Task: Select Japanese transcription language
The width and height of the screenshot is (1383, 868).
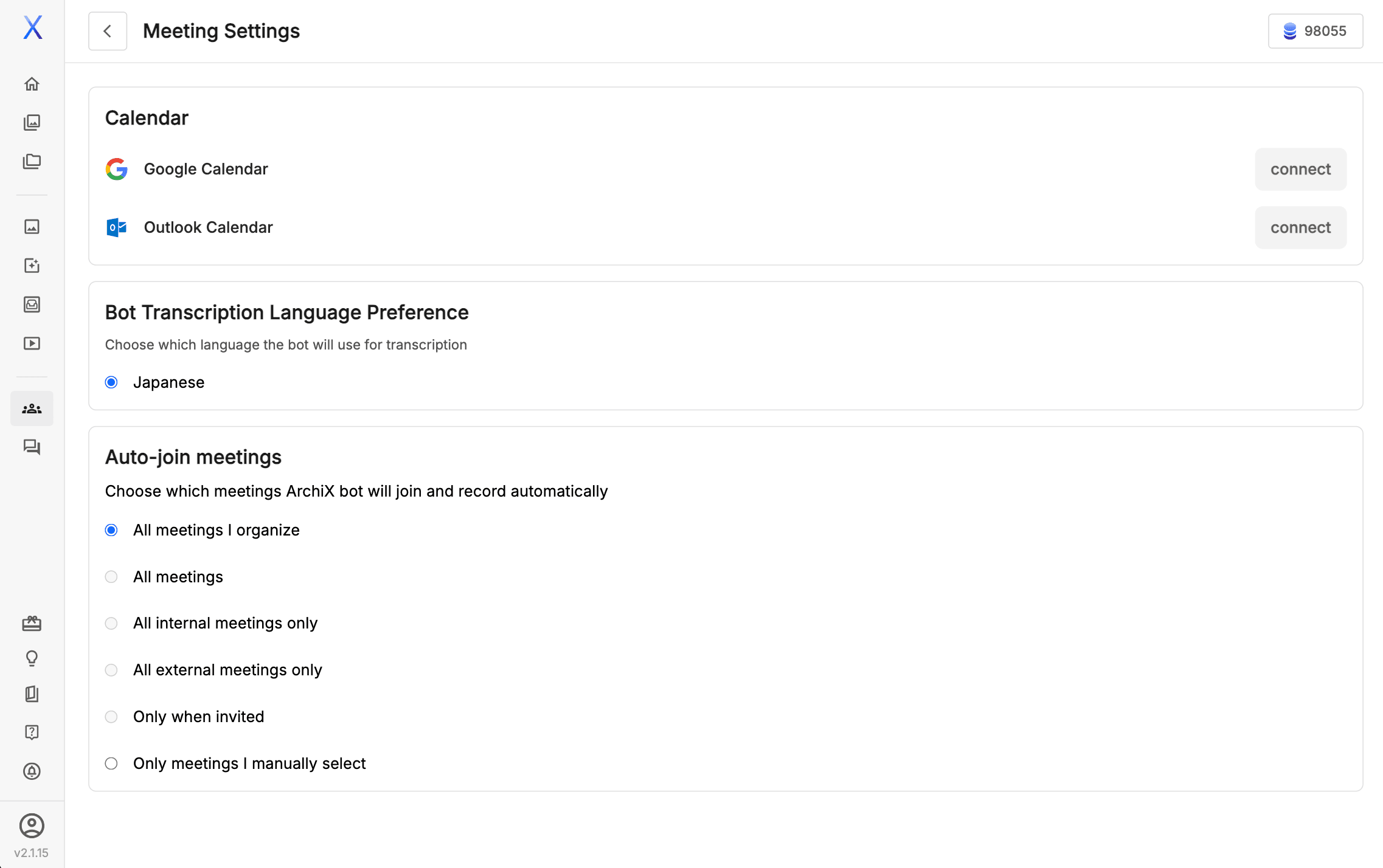Action: 111,382
